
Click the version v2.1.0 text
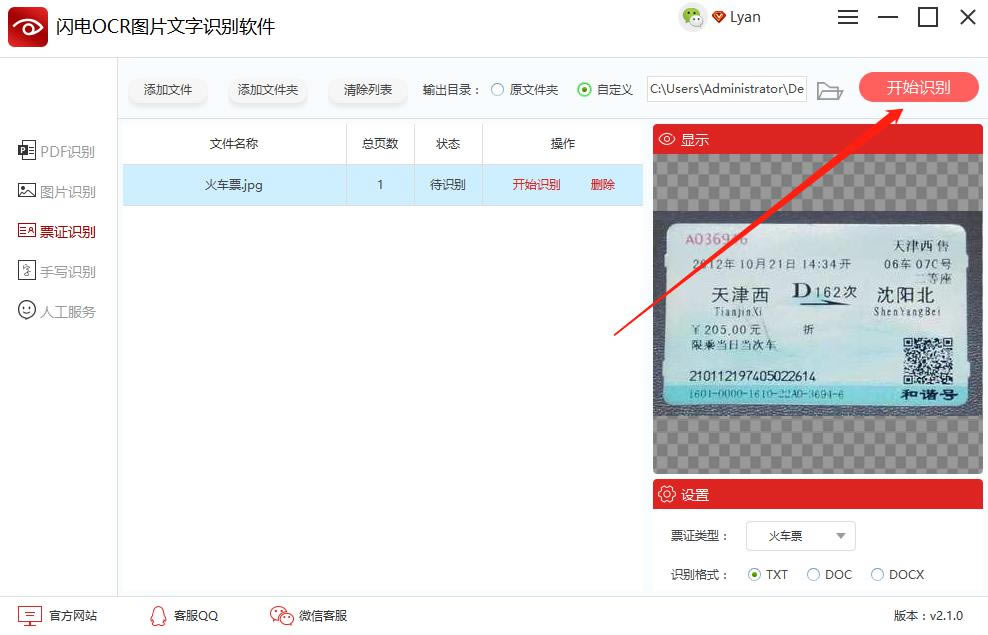click(x=928, y=615)
